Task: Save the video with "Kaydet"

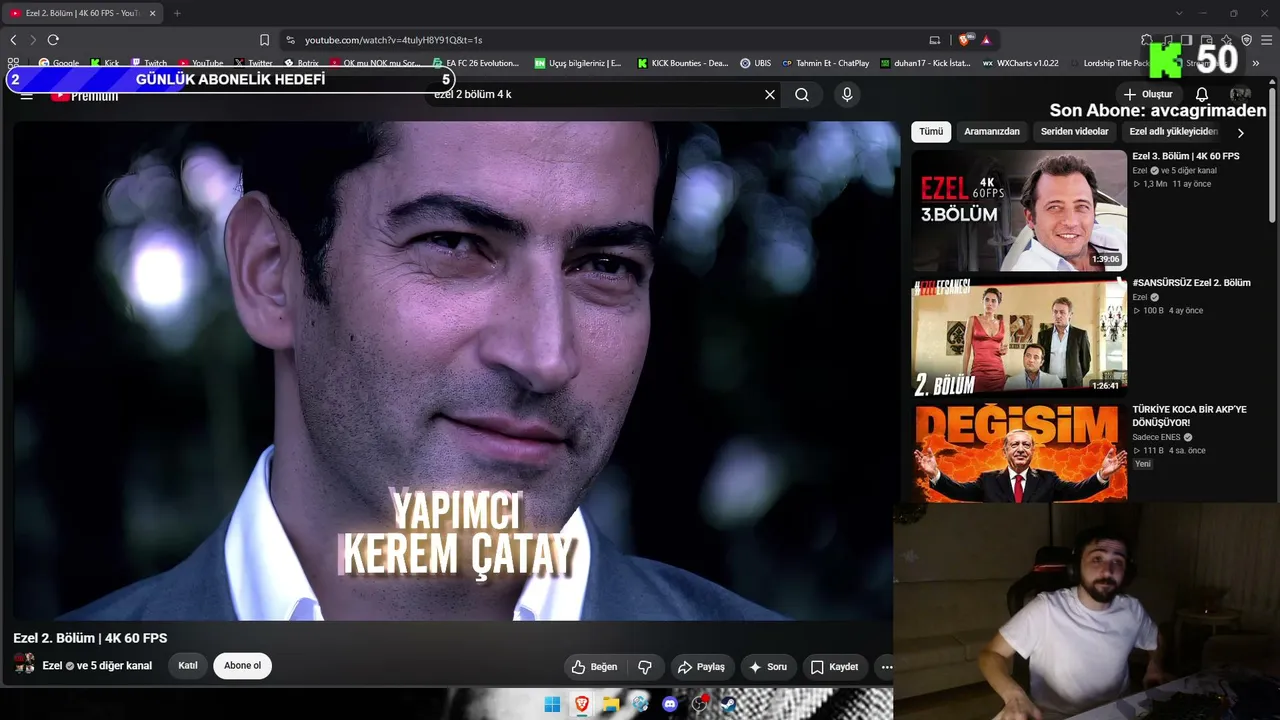Action: pyautogui.click(x=834, y=667)
